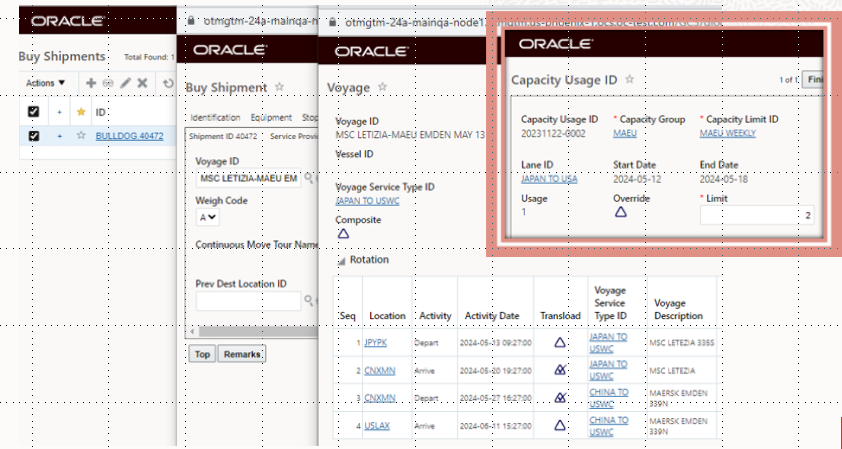842x449 pixels.
Task: Open CNXMN location link in Arrive row
Action: point(380,371)
